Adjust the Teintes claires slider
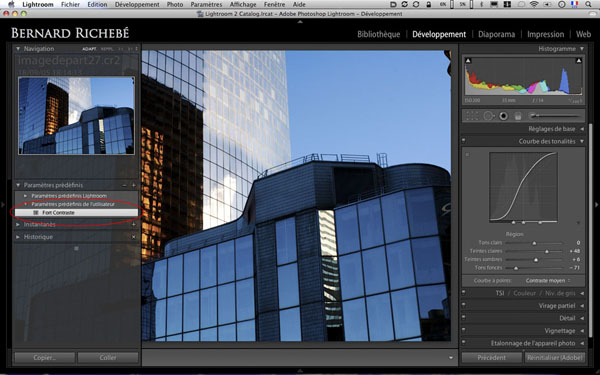 (534, 251)
